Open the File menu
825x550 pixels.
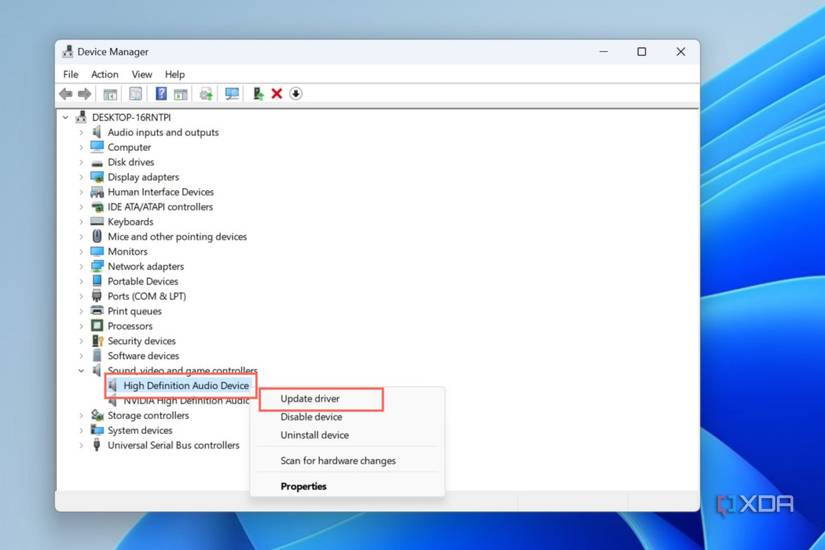point(71,74)
